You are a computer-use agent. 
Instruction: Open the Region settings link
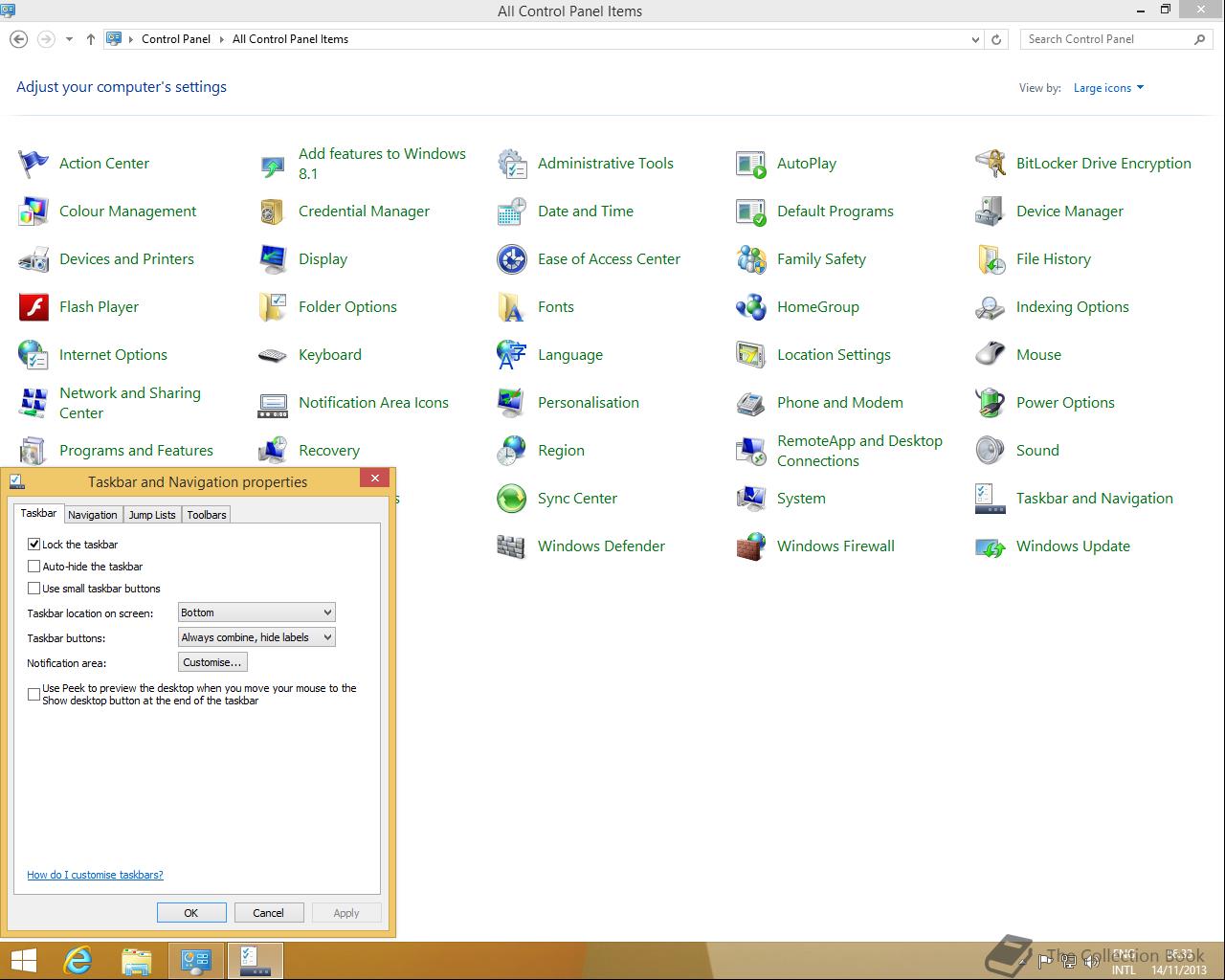point(561,451)
